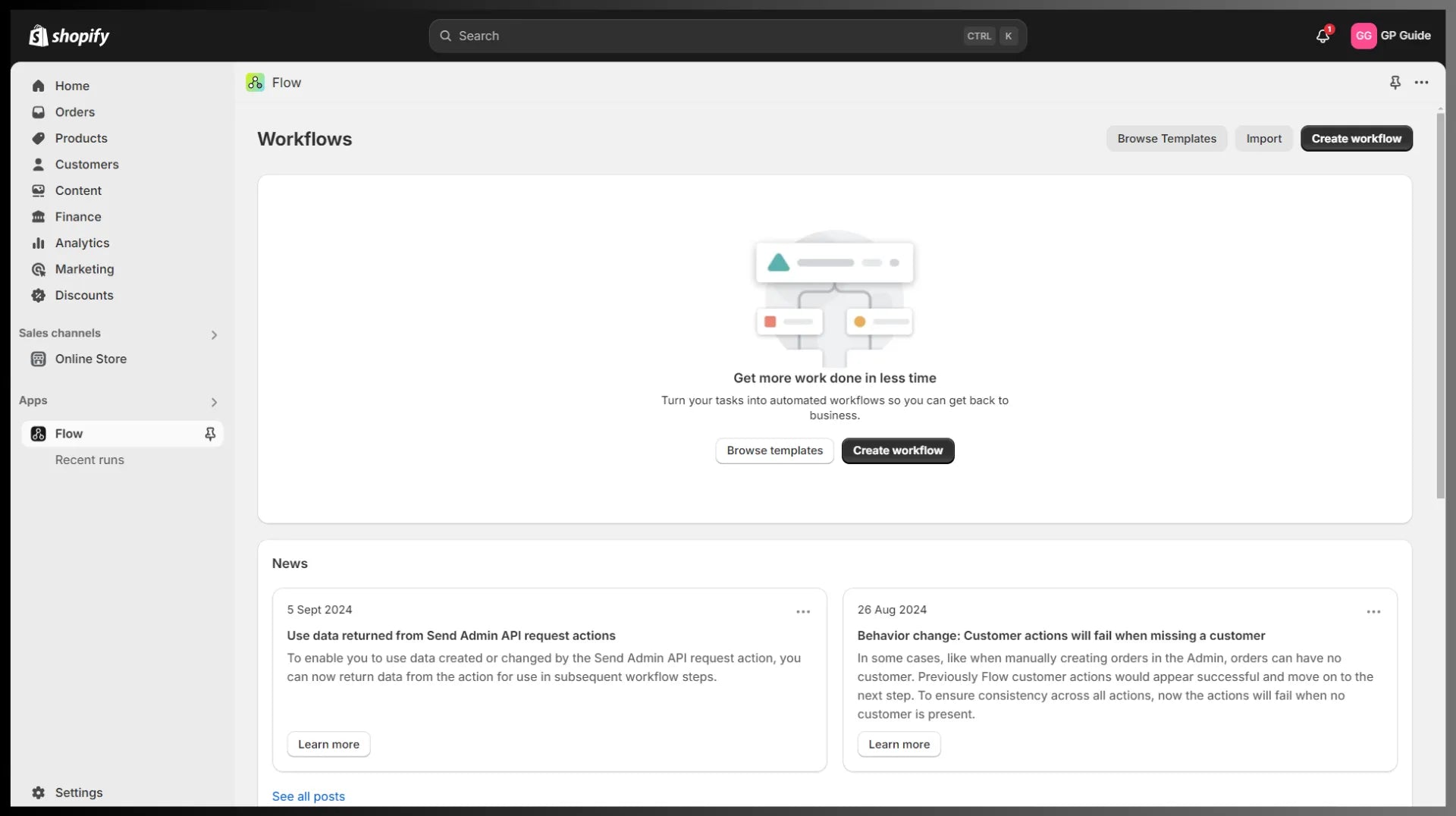Click the Products tag icon
Image resolution: width=1456 pixels, height=816 pixels.
coord(39,138)
